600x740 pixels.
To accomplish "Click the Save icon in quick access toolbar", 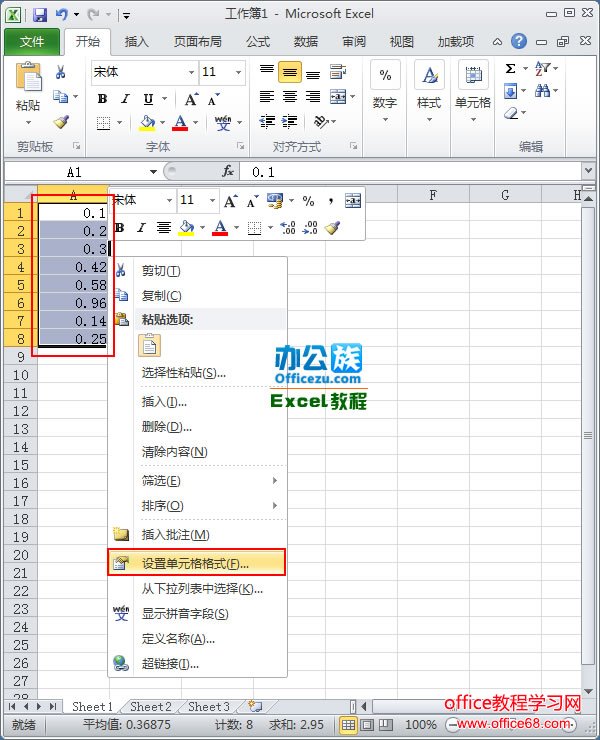I will point(40,15).
